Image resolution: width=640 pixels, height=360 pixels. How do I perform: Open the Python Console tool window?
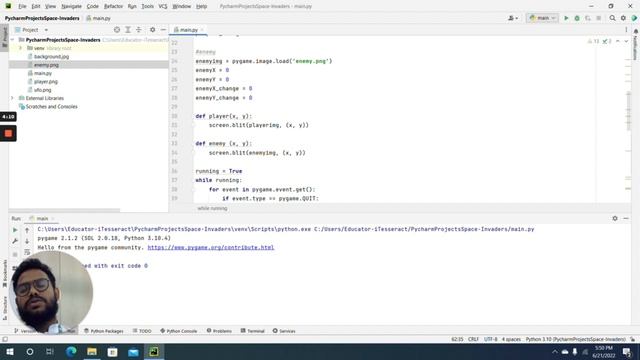click(179, 331)
